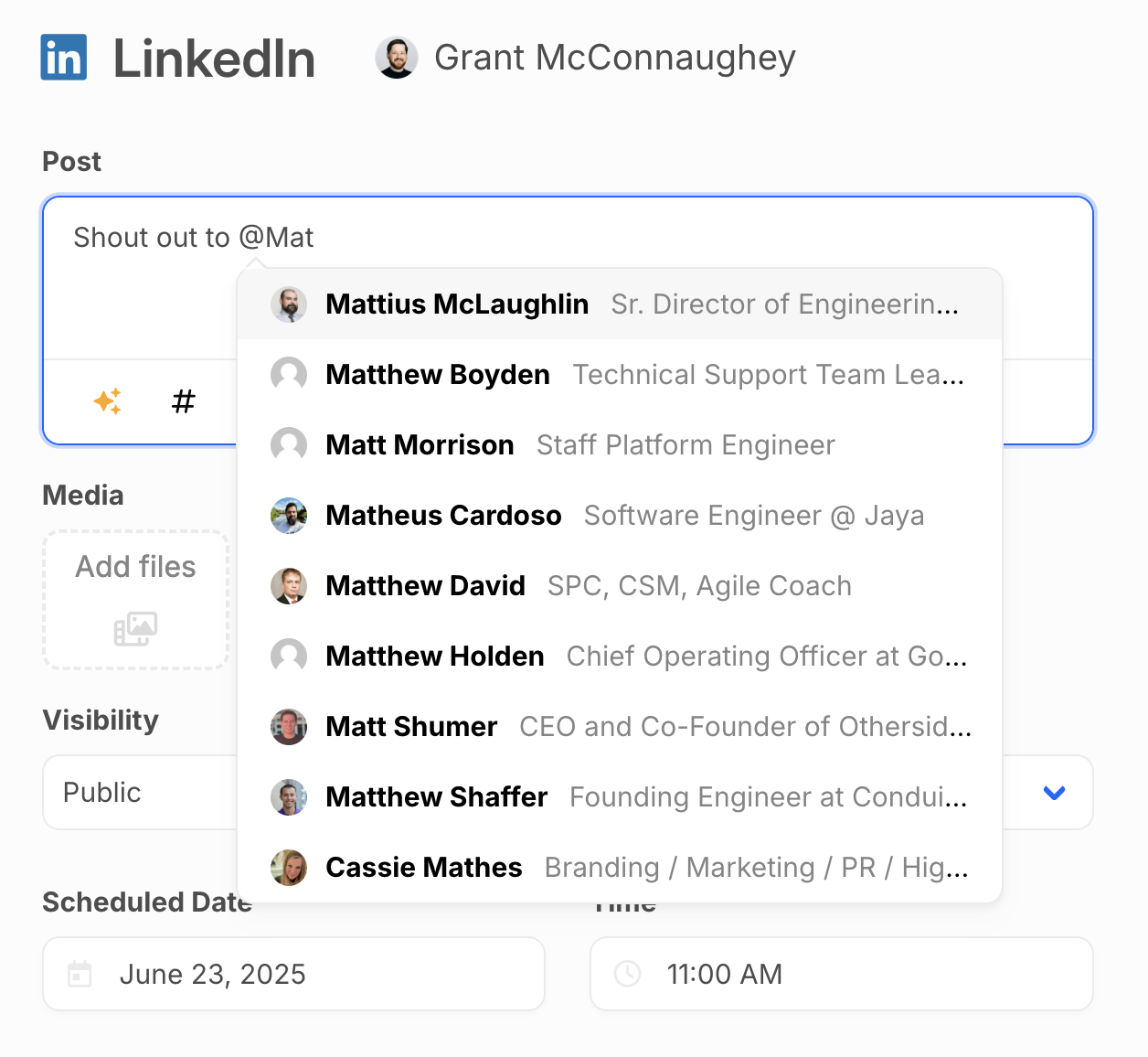The width and height of the screenshot is (1148, 1057).
Task: Click 'Sr. Director of Engineerin...' subtitle
Action: tap(785, 304)
